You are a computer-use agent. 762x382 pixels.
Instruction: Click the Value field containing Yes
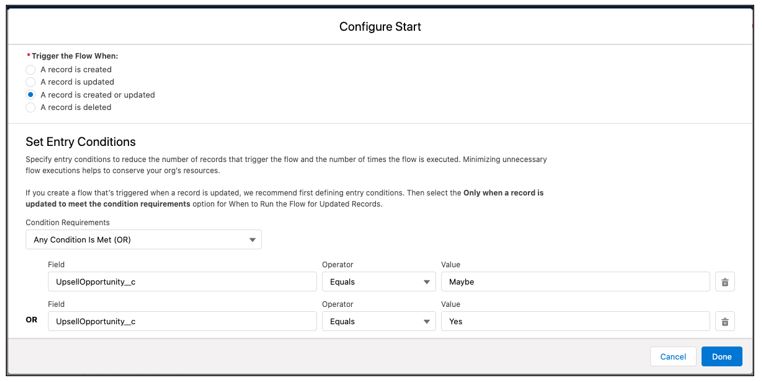(575, 321)
